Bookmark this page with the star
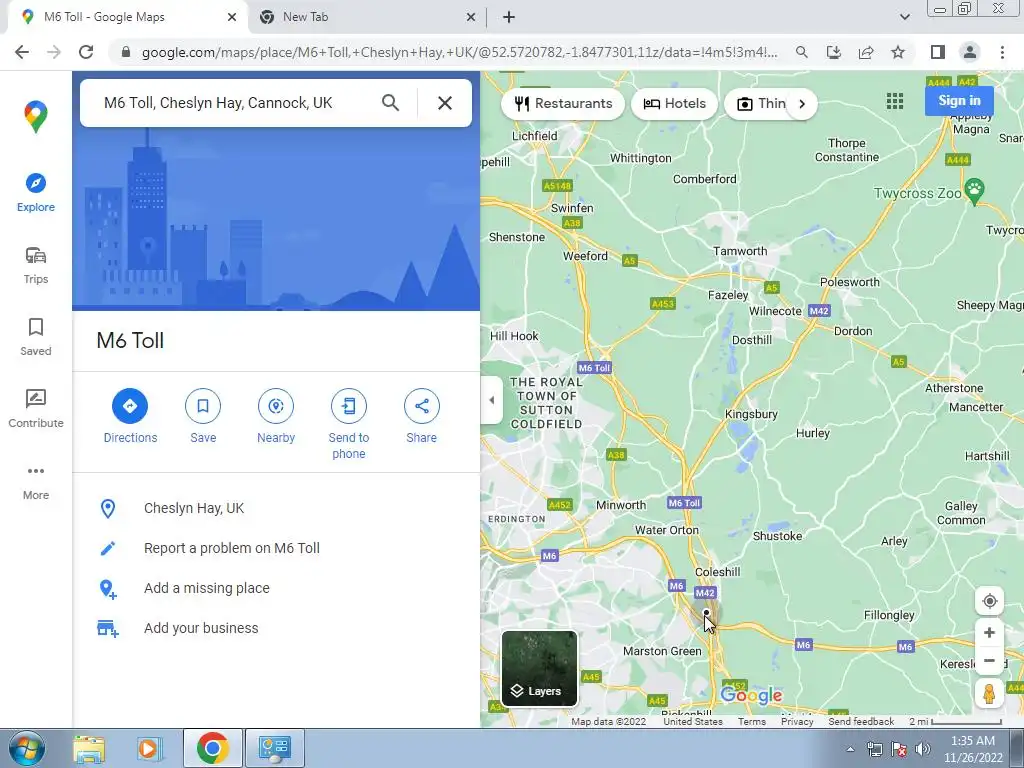Viewport: 1024px width, 768px height. click(898, 52)
